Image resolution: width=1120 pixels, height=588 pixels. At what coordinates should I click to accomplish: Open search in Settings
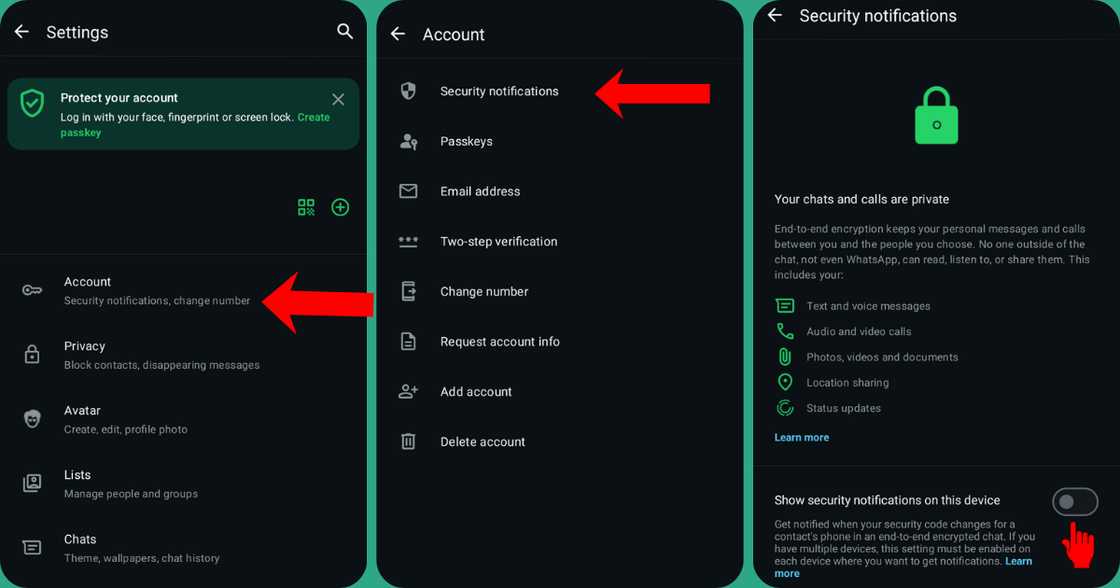coord(345,31)
